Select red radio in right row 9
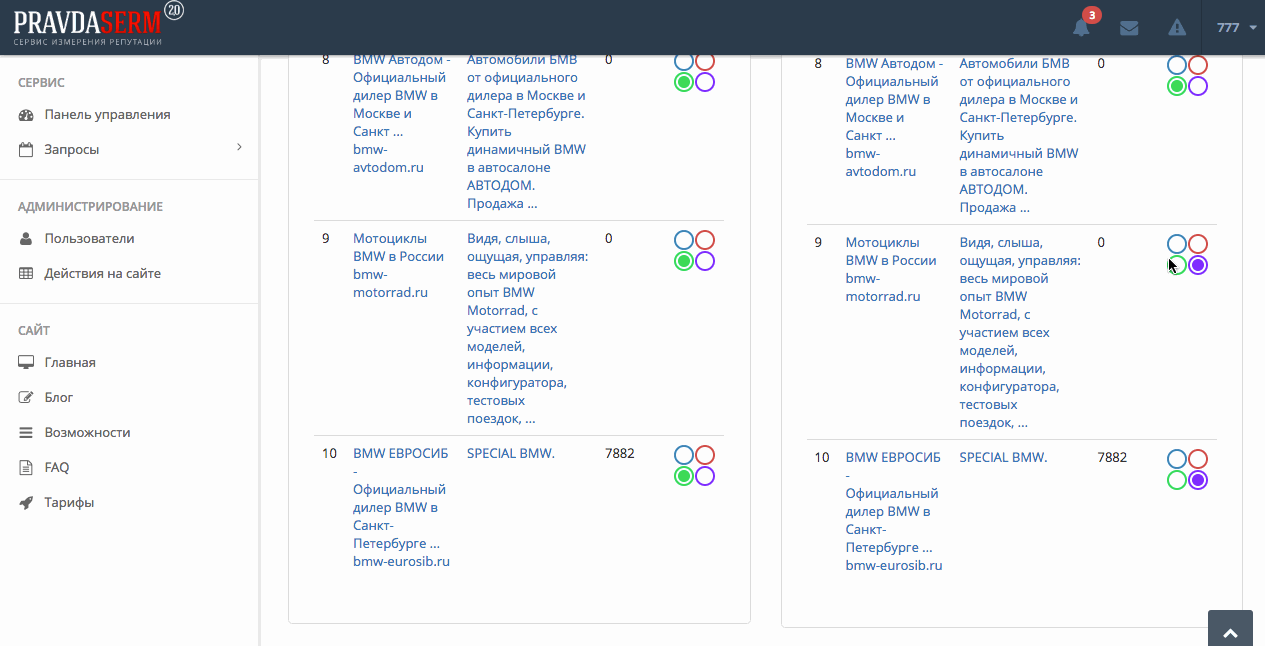Screen dimensions: 1265x646 pos(1198,244)
